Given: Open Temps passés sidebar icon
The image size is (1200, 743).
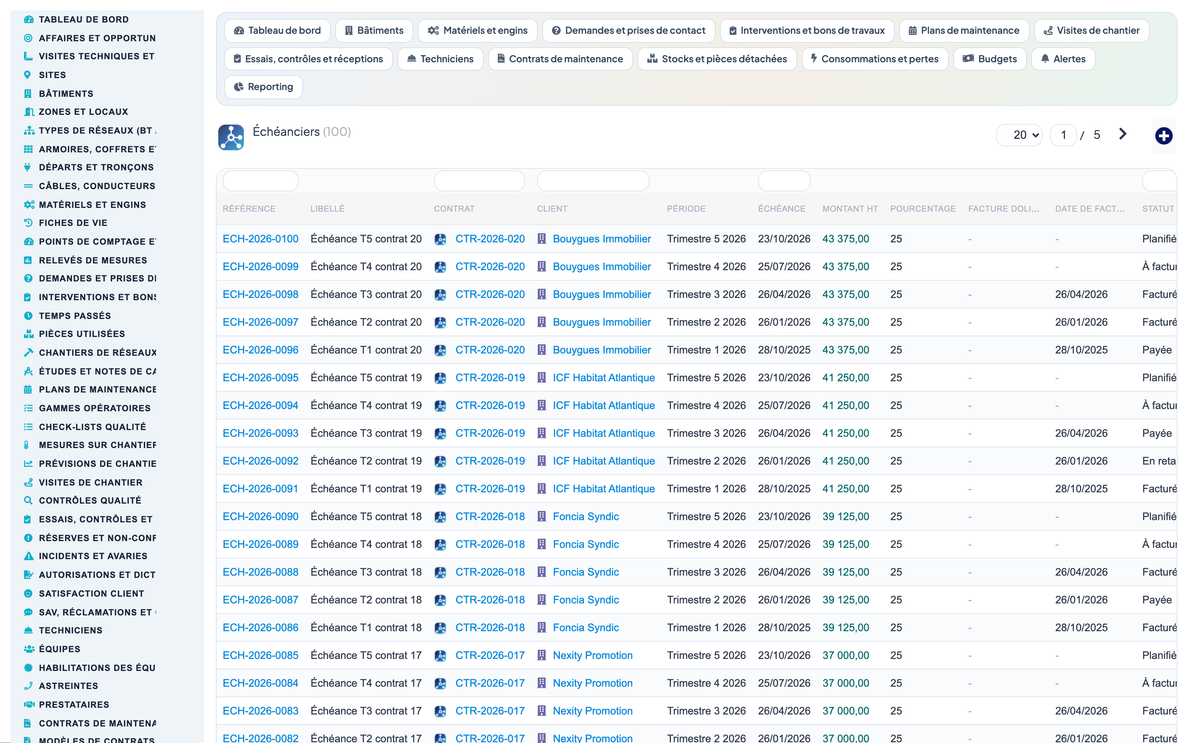Looking at the screenshot, I should 28,316.
